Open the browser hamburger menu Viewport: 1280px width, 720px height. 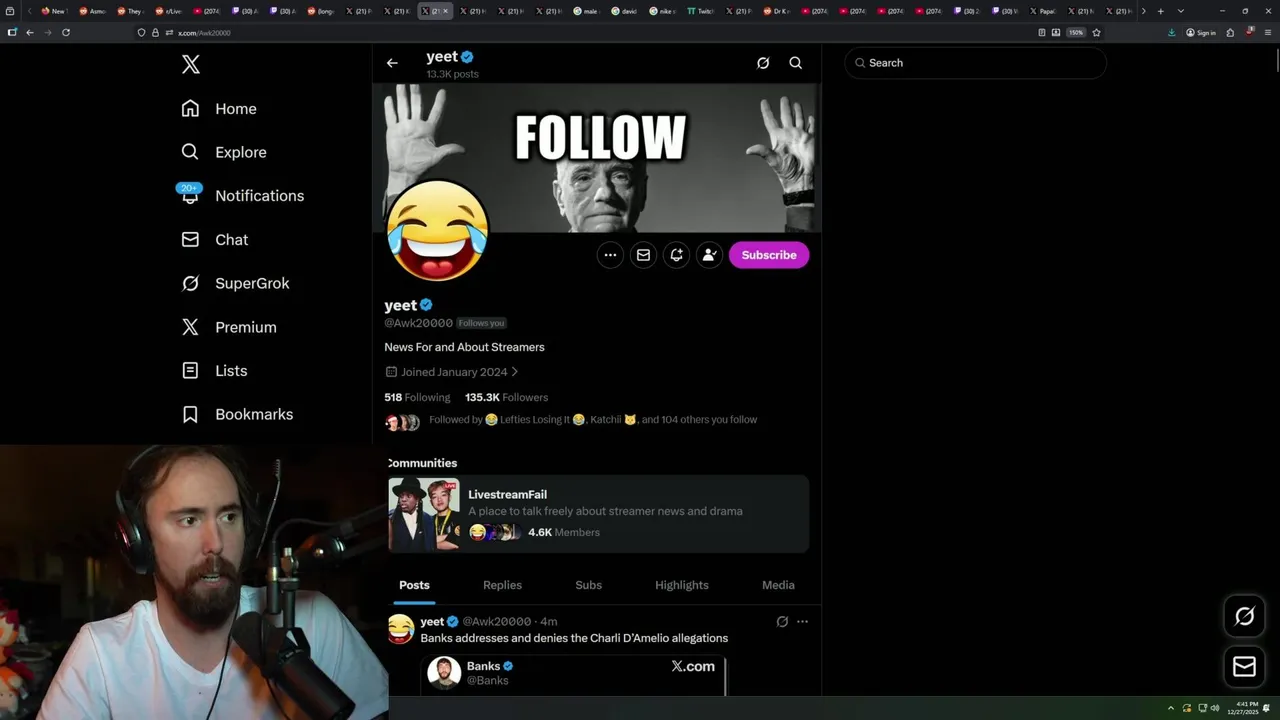click(x=1266, y=32)
